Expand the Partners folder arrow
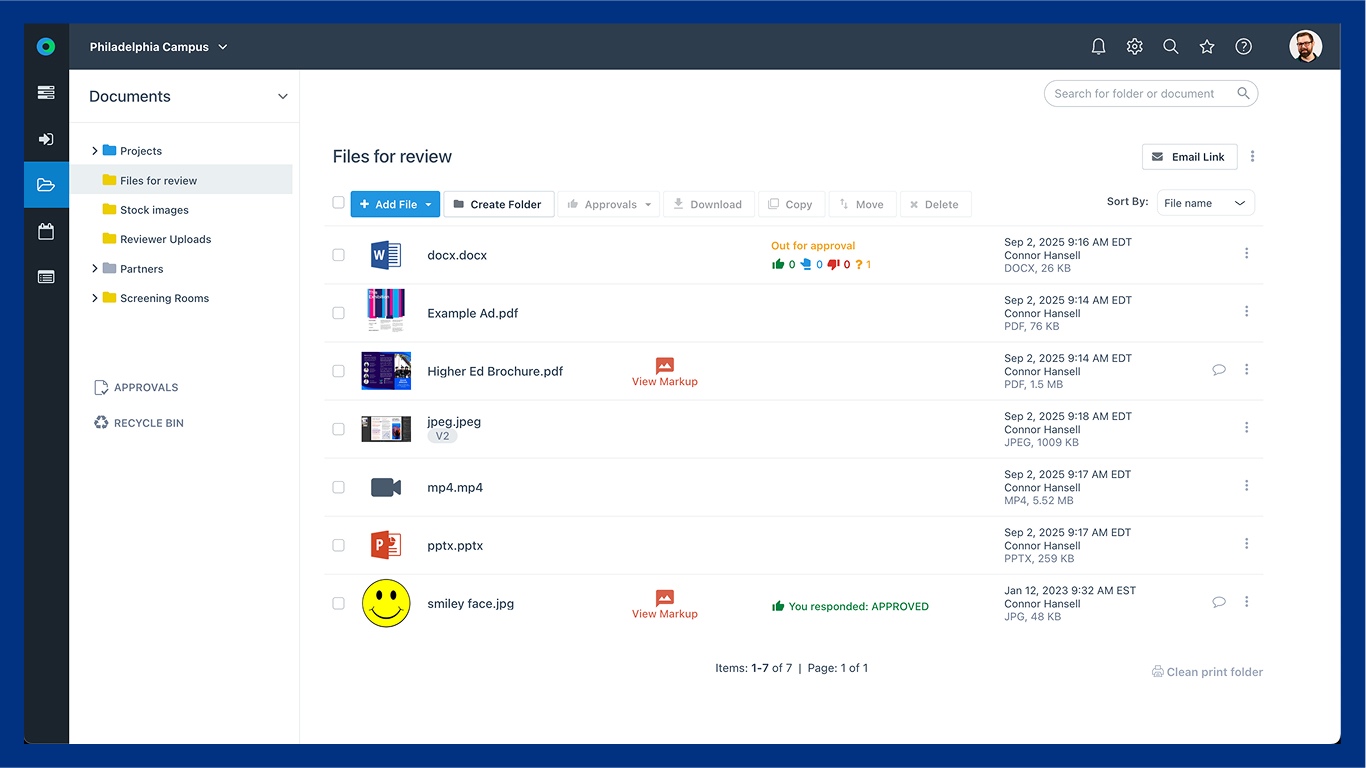1366x768 pixels. 95,269
